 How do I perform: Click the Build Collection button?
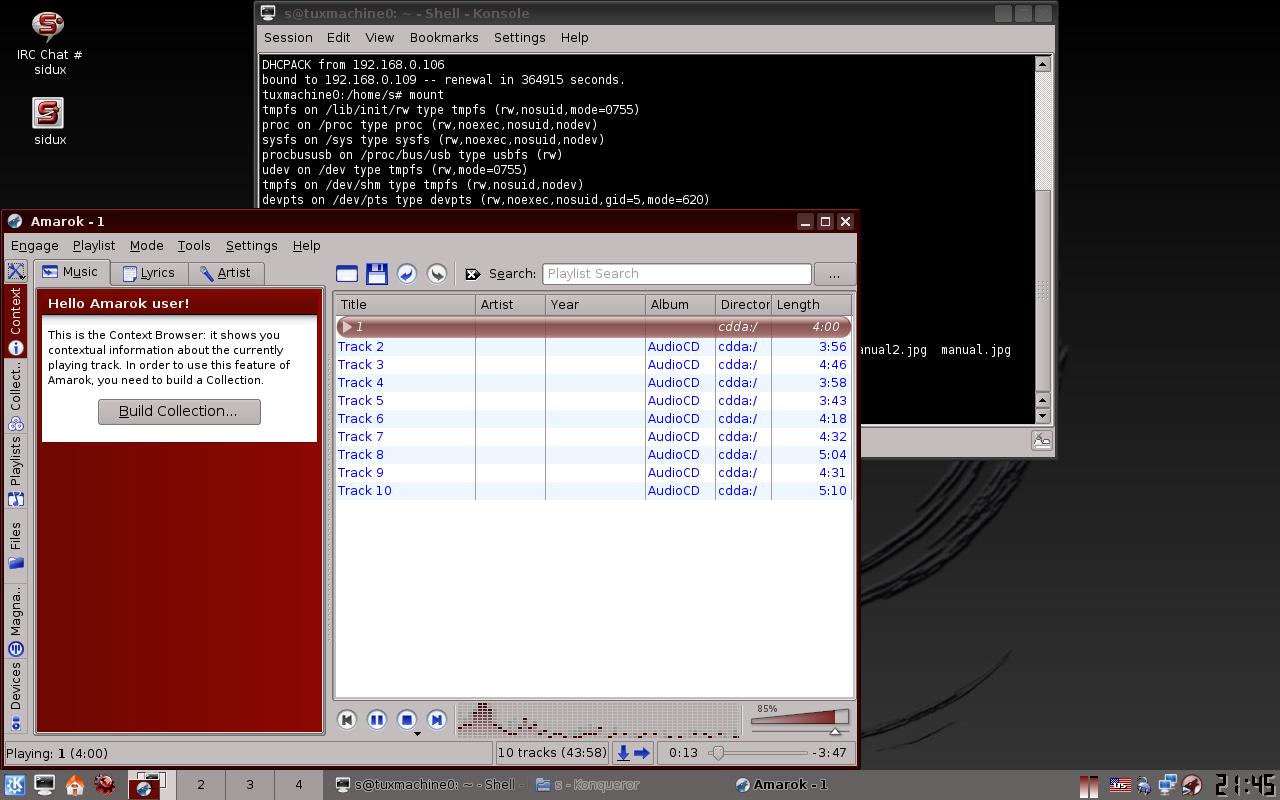179,411
